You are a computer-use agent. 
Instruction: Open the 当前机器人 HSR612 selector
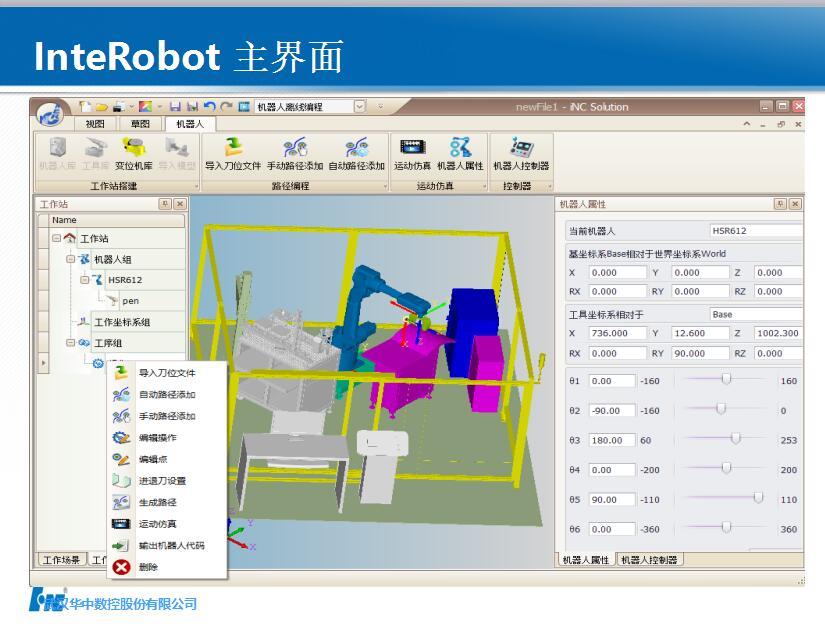[x=756, y=230]
